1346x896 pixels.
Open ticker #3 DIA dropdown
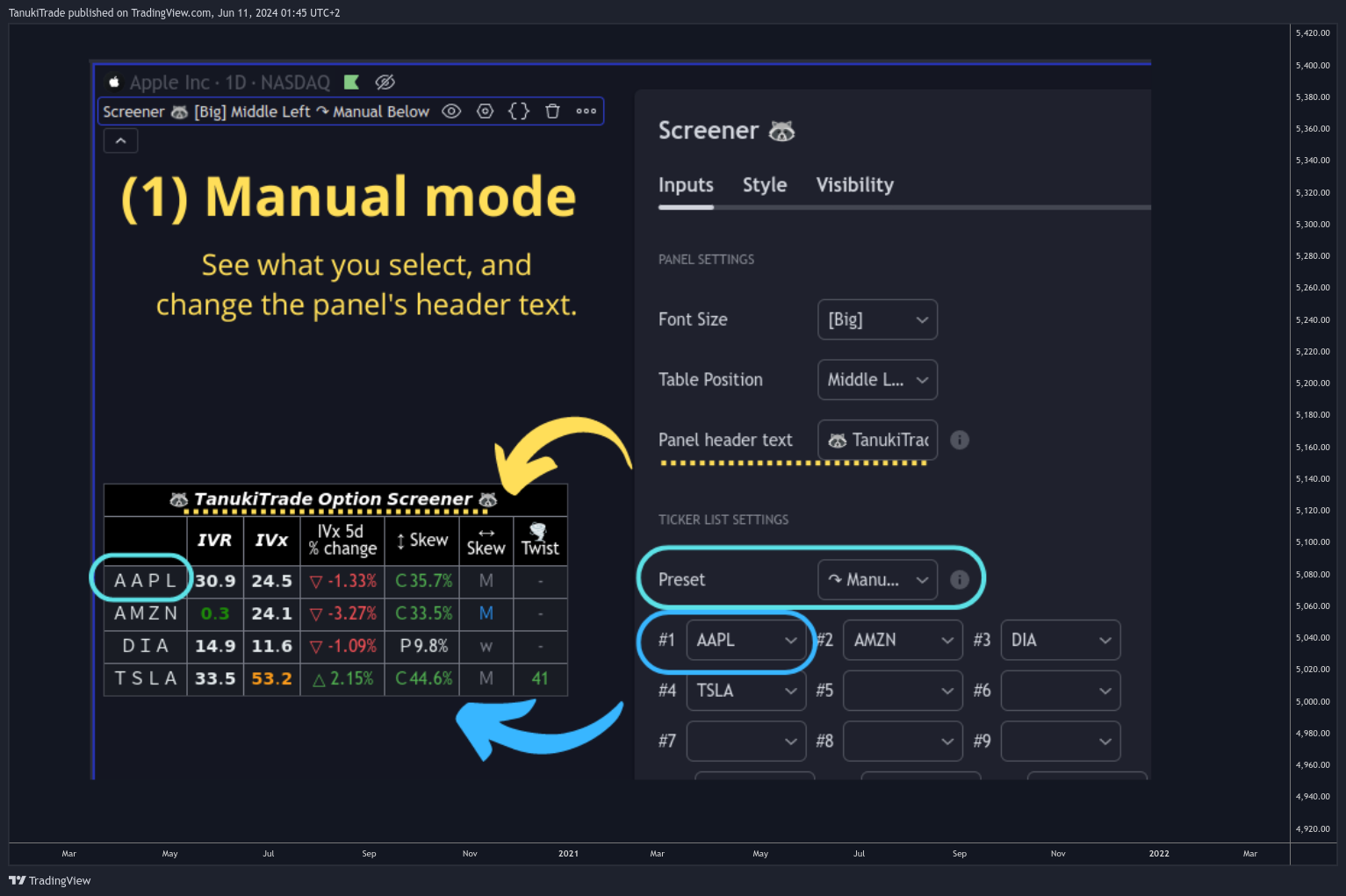point(1061,640)
